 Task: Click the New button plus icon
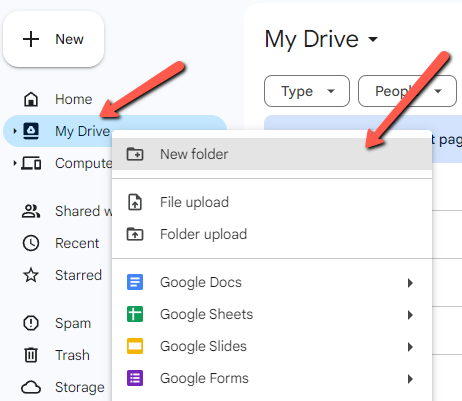pyautogui.click(x=31, y=39)
